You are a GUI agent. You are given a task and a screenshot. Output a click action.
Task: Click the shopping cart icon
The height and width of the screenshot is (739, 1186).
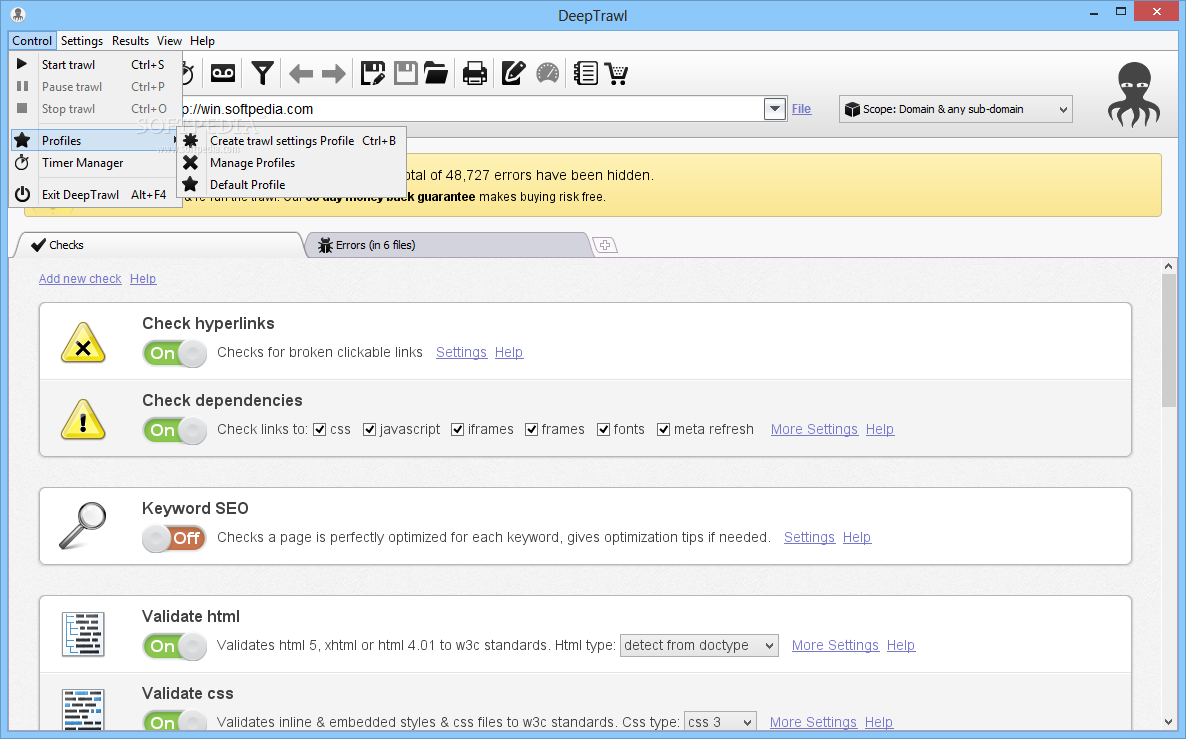617,73
